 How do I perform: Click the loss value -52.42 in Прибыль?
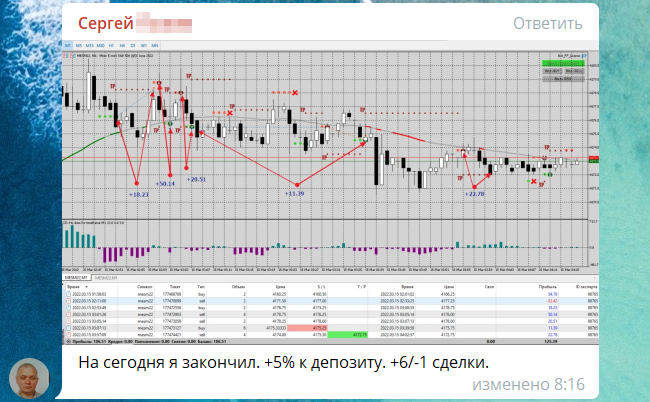[x=552, y=301]
